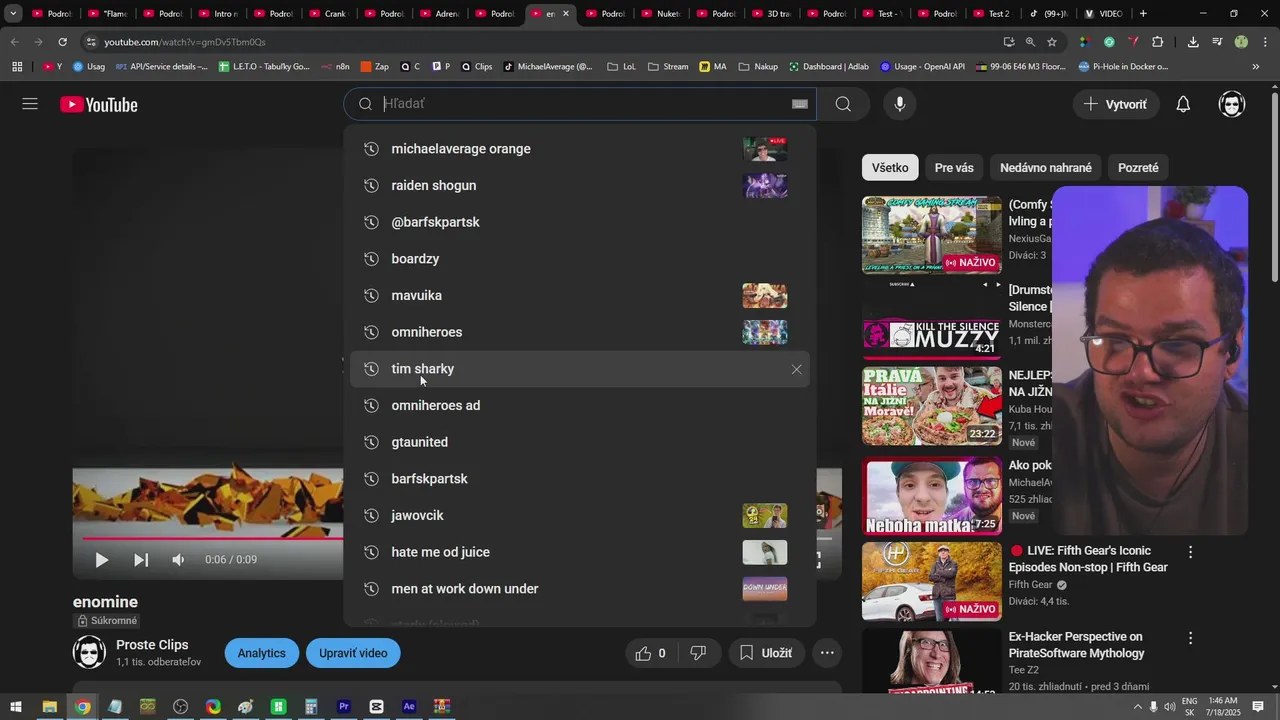Click the search magnifier button
Screen dimensions: 1280x720
coord(843,104)
